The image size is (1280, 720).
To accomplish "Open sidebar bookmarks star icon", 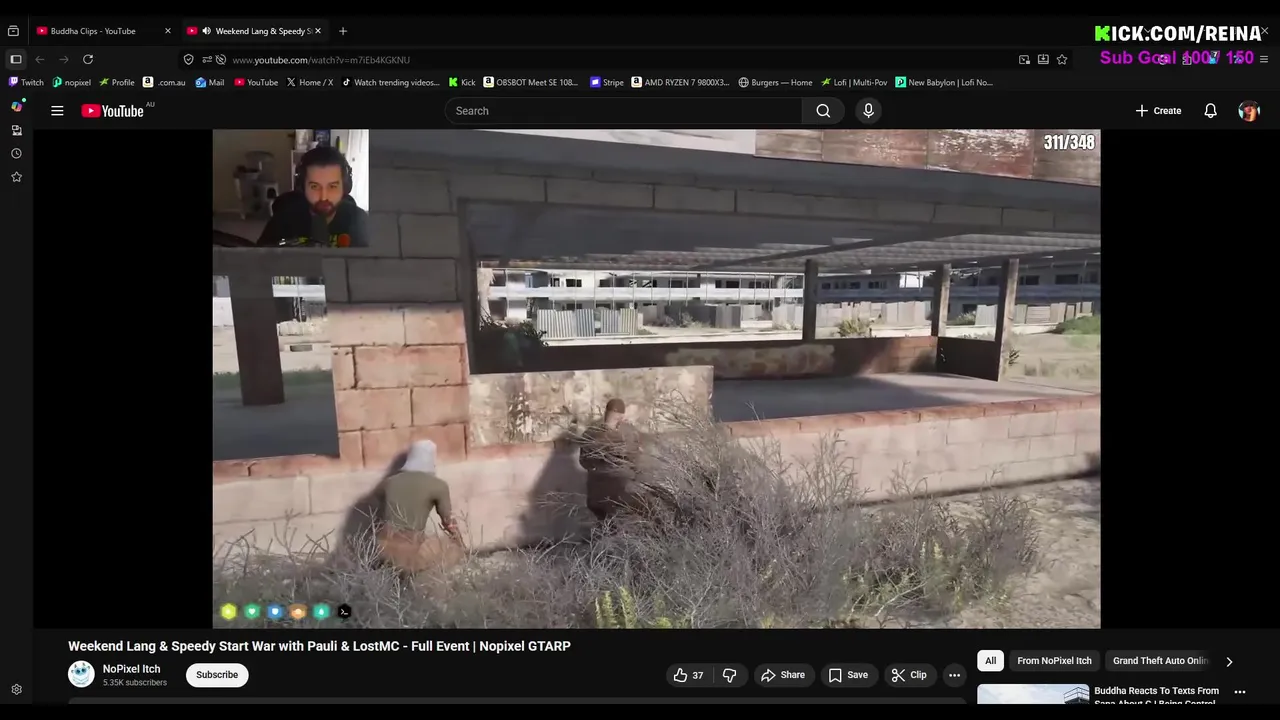I will [x=16, y=177].
